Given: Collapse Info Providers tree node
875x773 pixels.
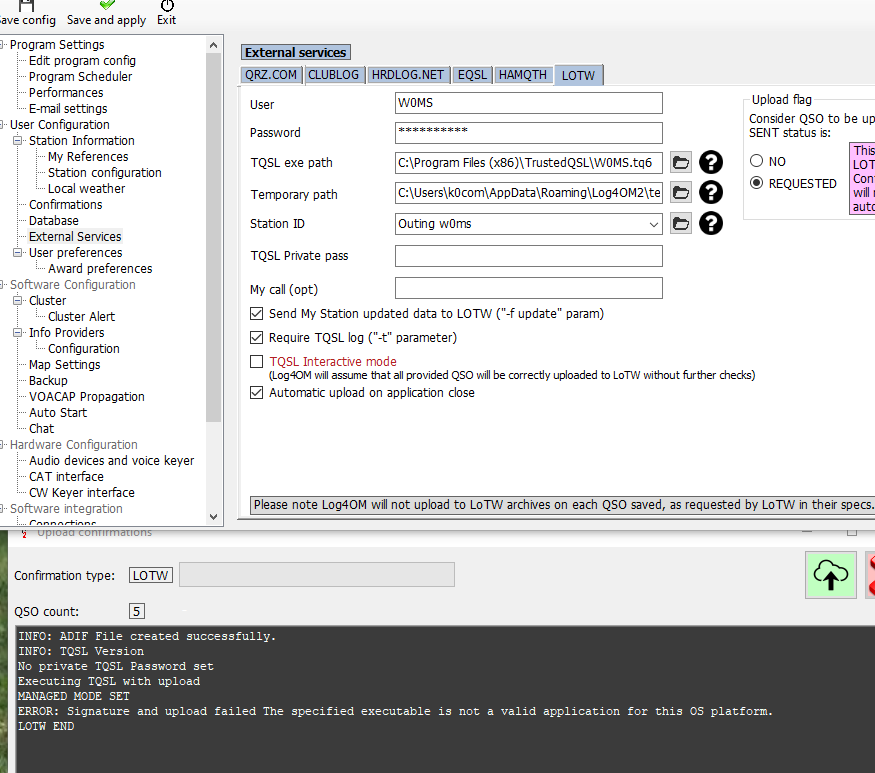Looking at the screenshot, I should coord(18,333).
